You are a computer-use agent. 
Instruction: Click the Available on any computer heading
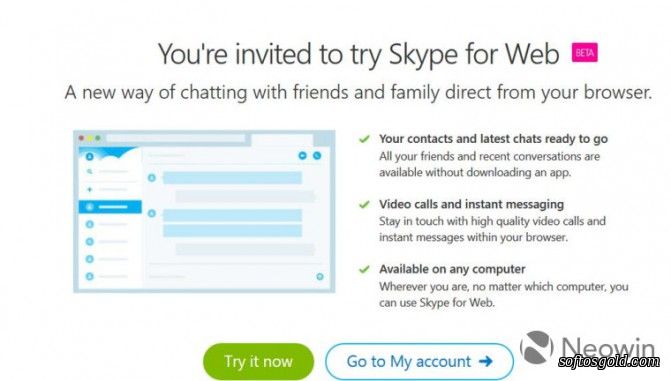tap(452, 269)
